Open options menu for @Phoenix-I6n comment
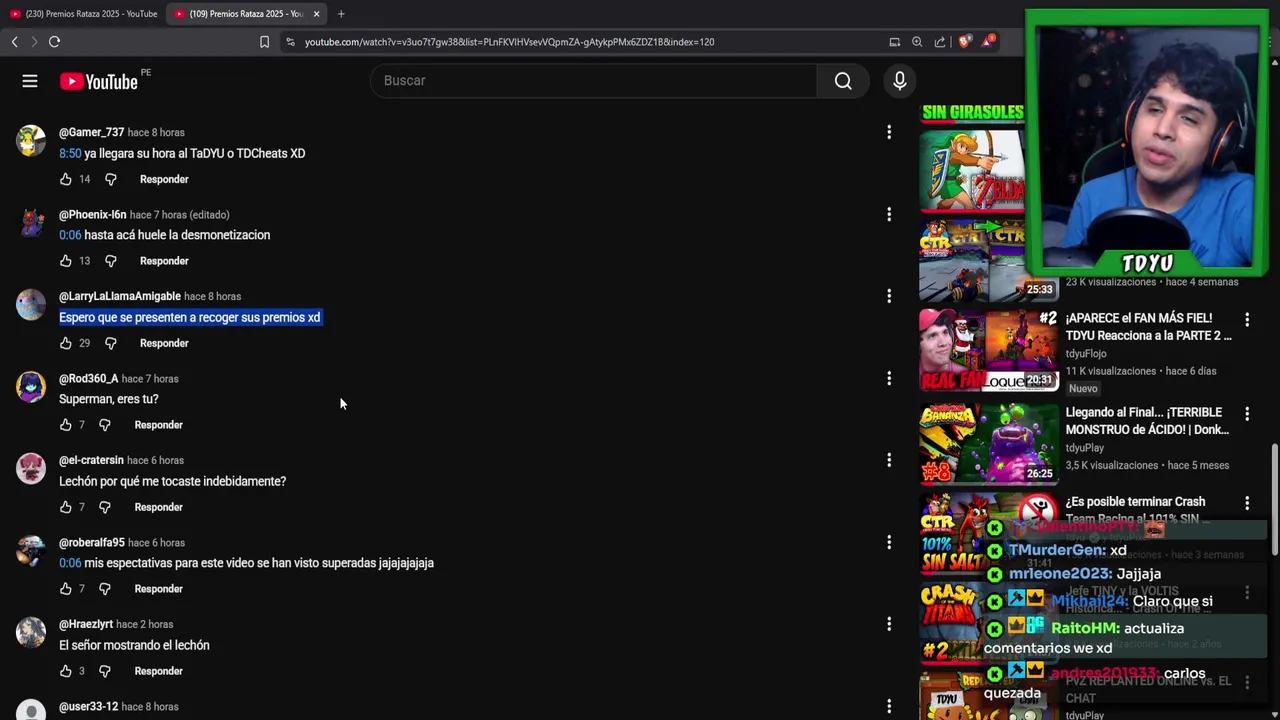1280x720 pixels. click(x=889, y=214)
